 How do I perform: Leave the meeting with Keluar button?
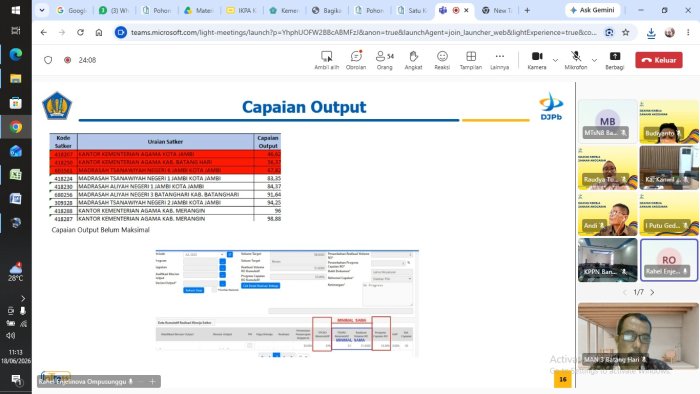point(659,60)
